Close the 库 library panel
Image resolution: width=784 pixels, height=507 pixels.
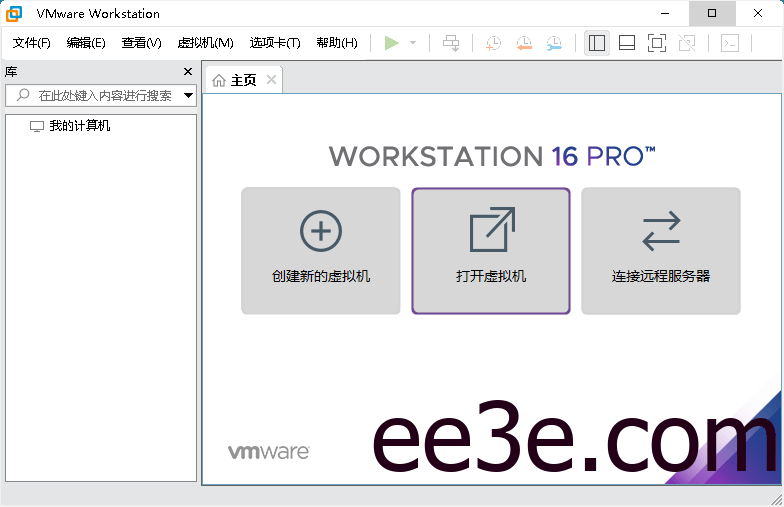188,72
